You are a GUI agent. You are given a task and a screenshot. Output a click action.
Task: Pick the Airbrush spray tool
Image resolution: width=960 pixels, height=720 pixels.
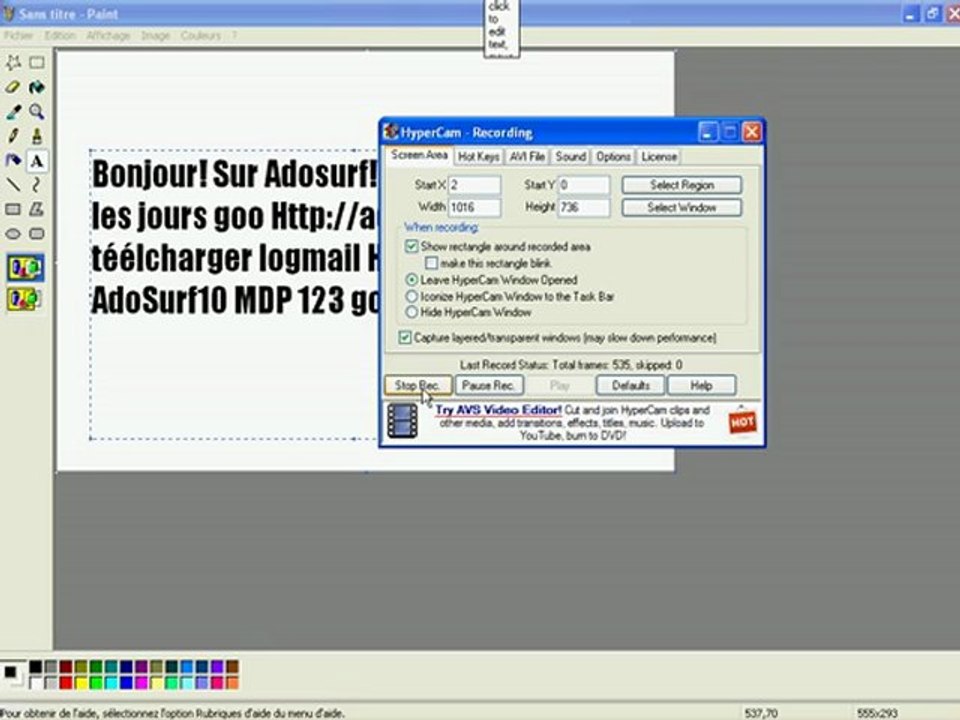(13, 160)
